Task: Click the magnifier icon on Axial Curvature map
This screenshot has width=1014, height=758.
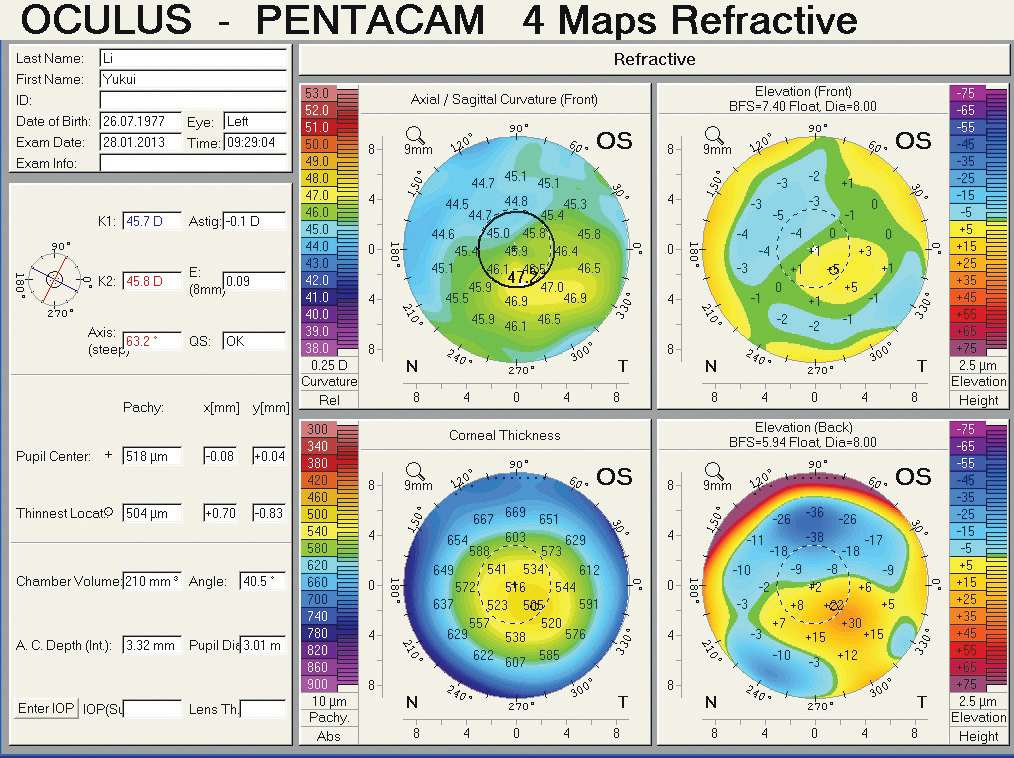Action: click(x=414, y=135)
